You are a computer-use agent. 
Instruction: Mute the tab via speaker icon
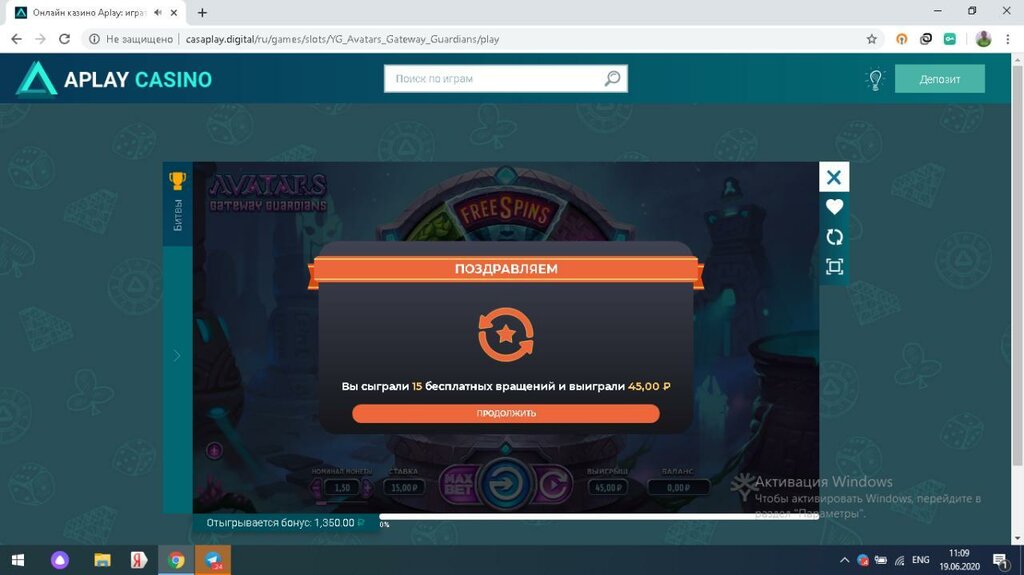coord(158,12)
